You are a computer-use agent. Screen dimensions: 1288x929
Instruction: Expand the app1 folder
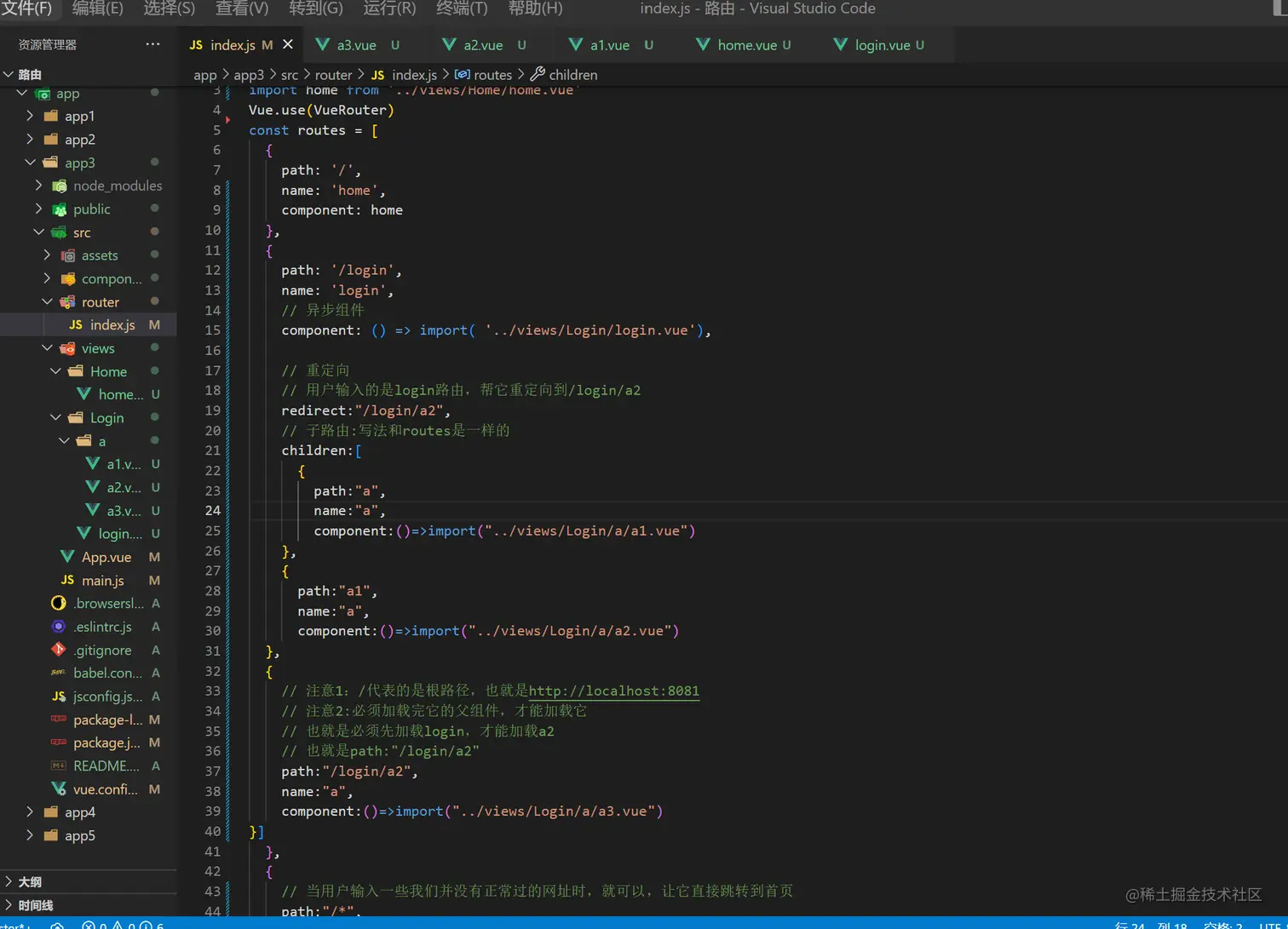click(x=30, y=116)
